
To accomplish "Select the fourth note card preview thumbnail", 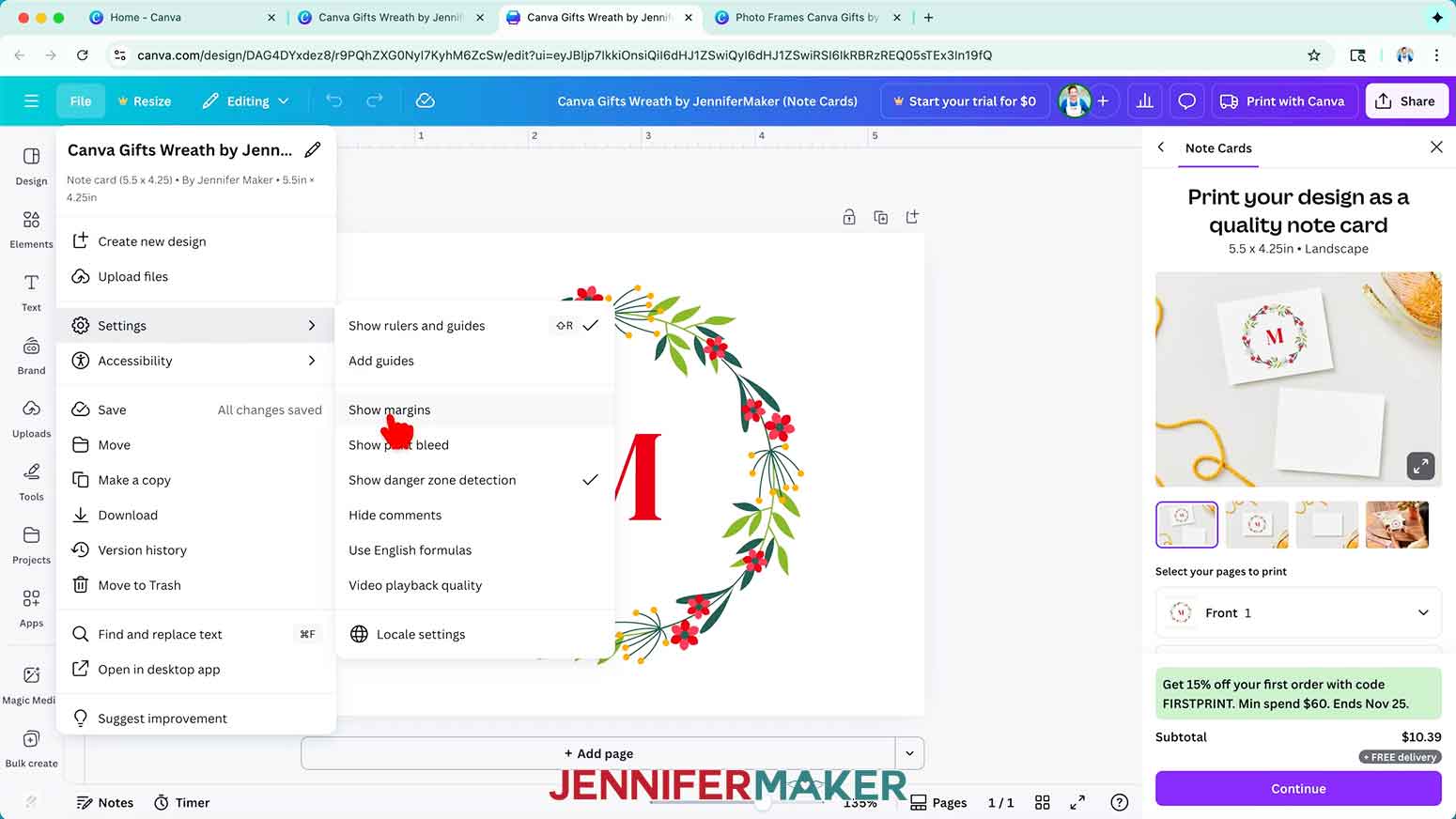I will 1396,525.
